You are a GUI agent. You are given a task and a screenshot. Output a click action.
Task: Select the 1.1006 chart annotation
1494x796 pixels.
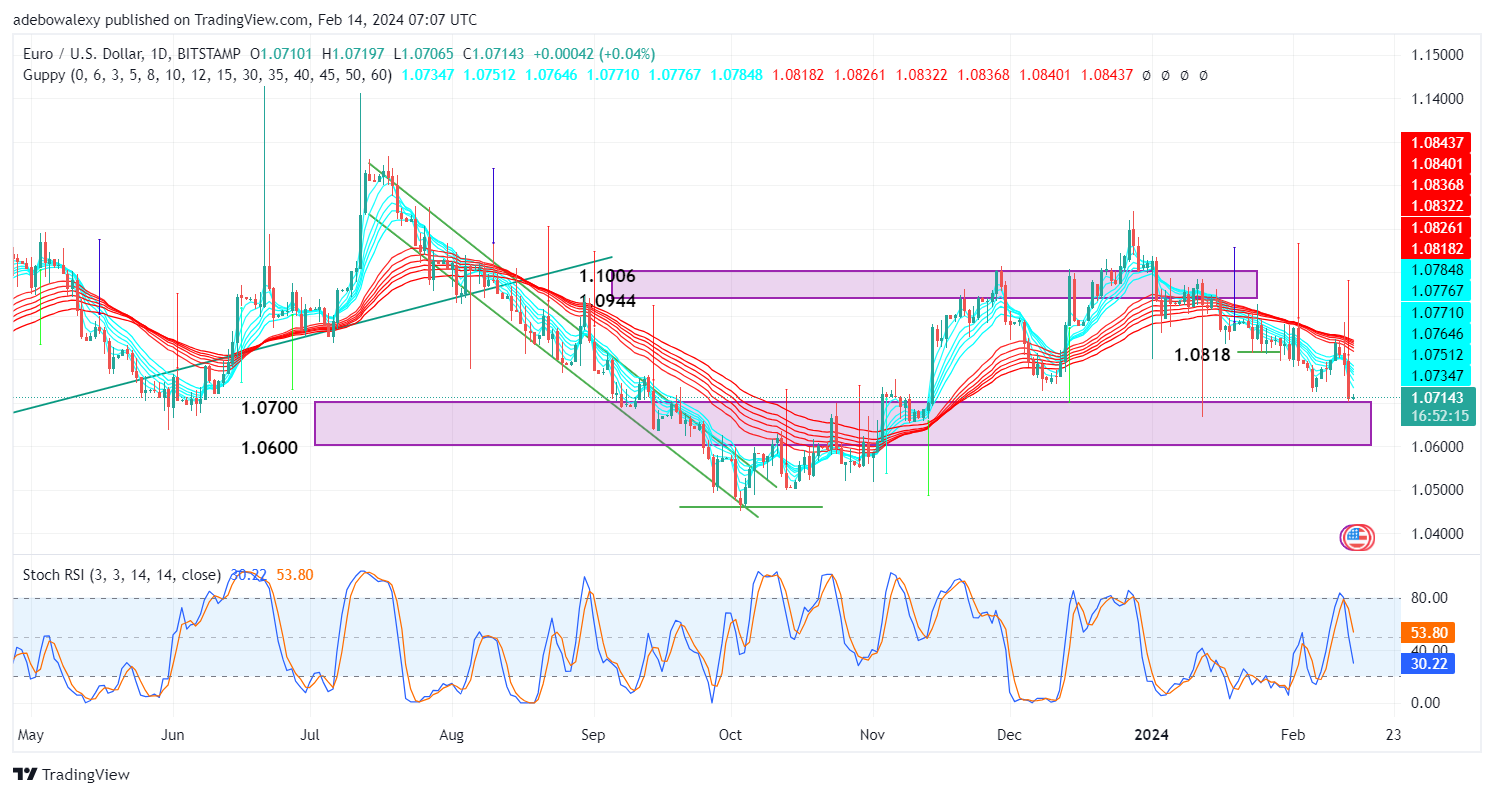pyautogui.click(x=608, y=277)
